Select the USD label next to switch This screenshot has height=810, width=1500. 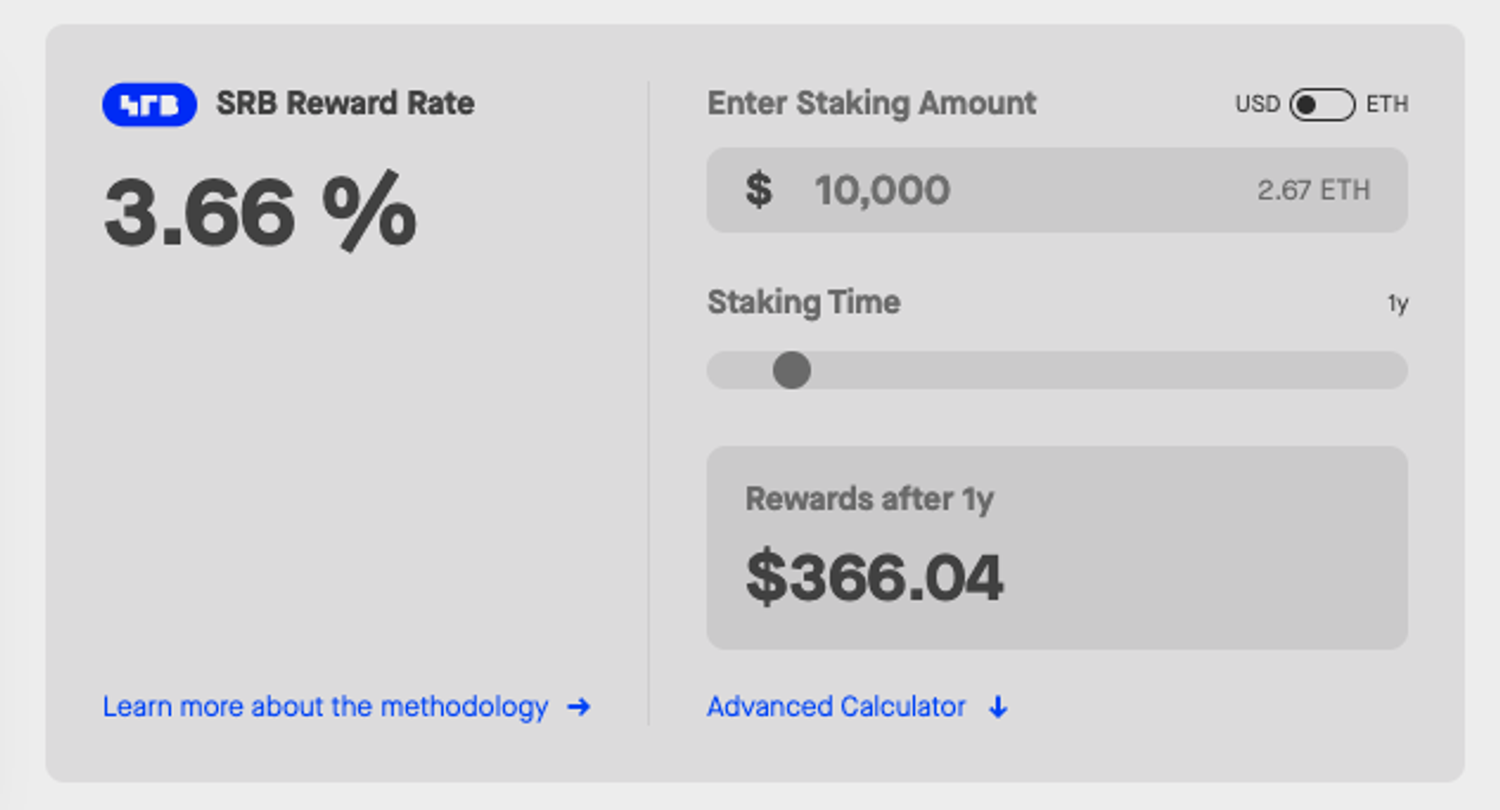1257,104
